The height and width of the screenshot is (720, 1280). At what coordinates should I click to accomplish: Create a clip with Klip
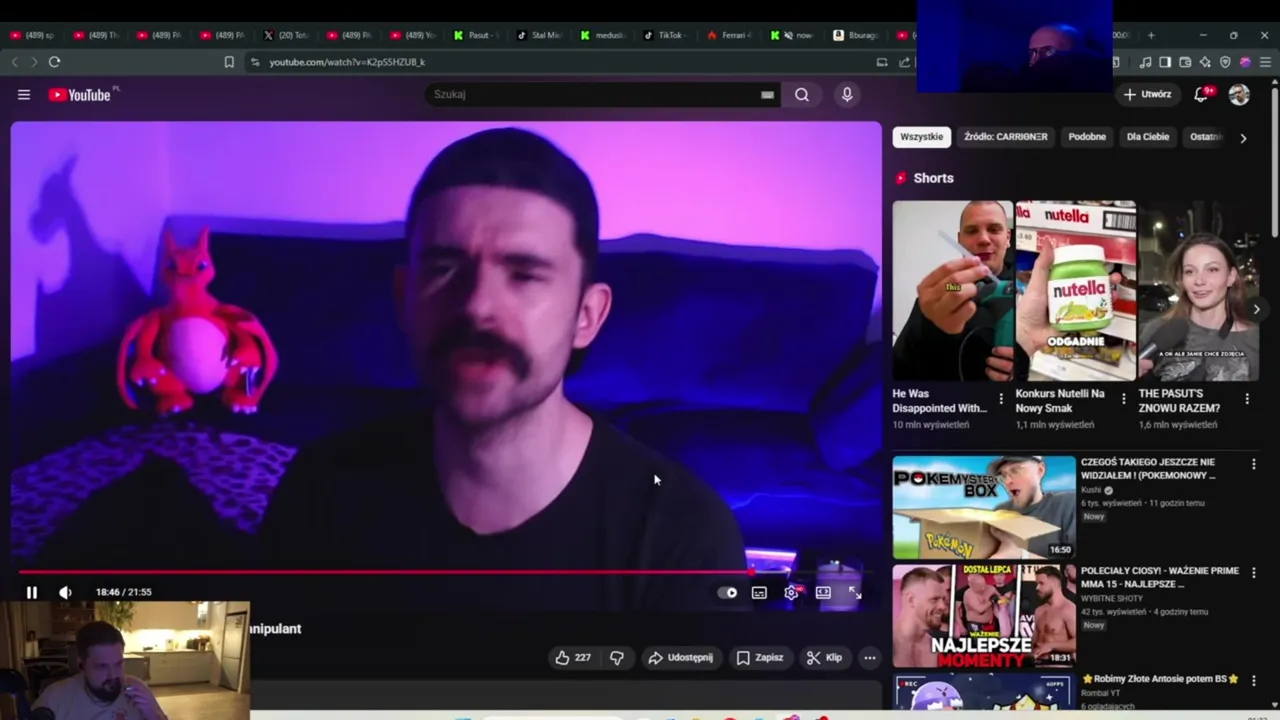pos(825,657)
